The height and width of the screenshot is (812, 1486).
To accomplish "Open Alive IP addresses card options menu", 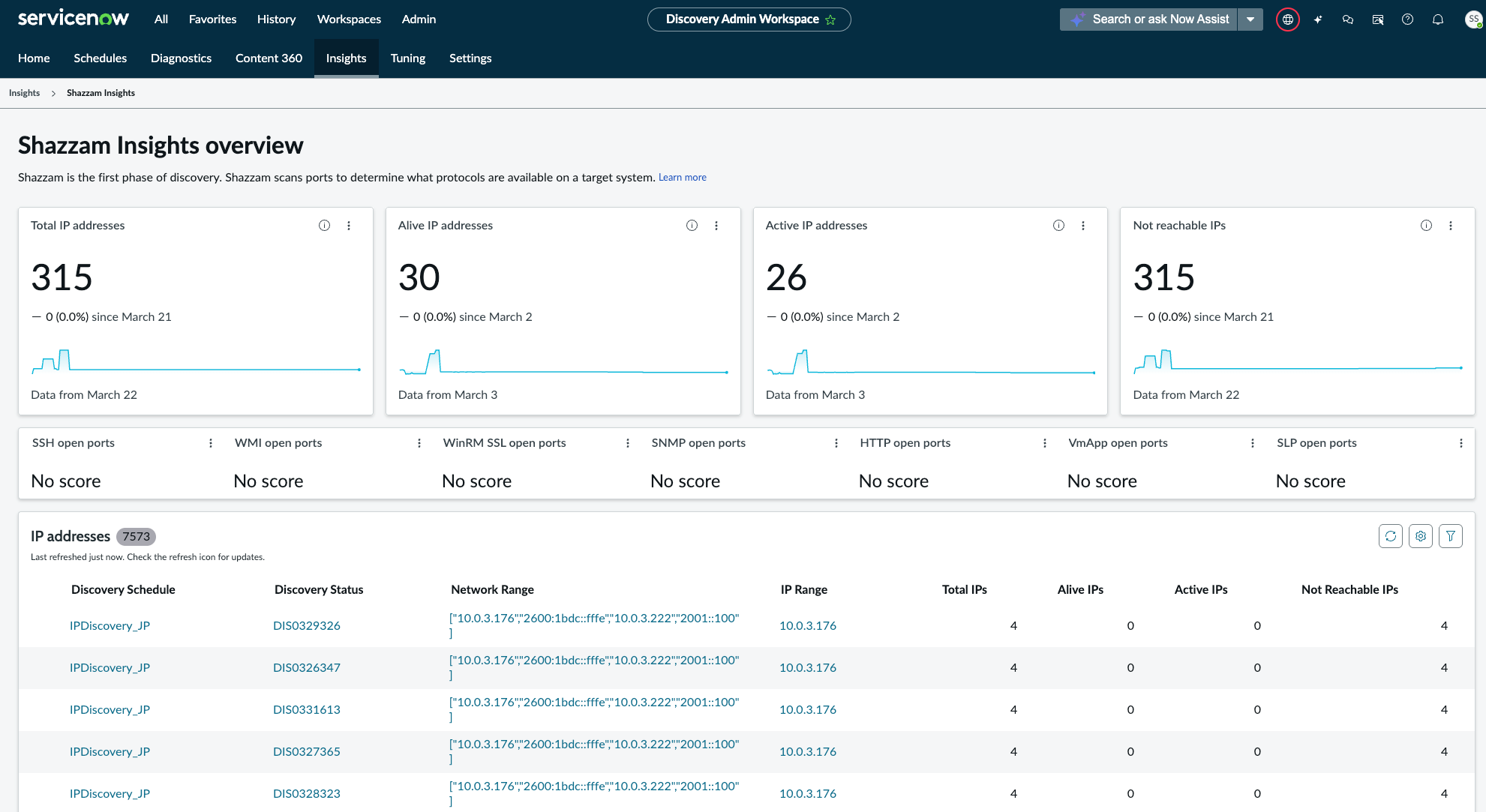I will [716, 226].
